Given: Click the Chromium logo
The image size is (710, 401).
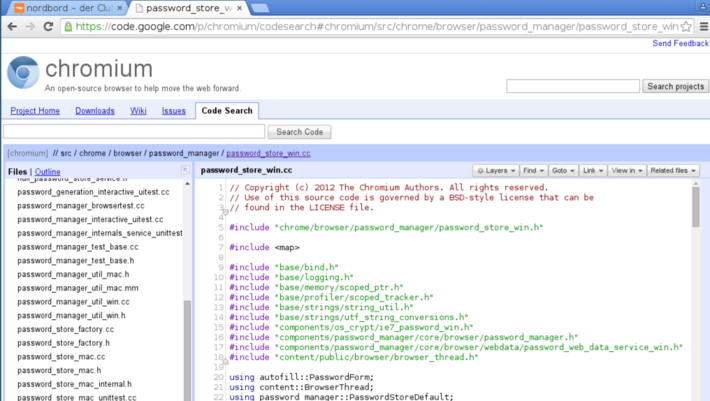Looking at the screenshot, I should point(23,72).
